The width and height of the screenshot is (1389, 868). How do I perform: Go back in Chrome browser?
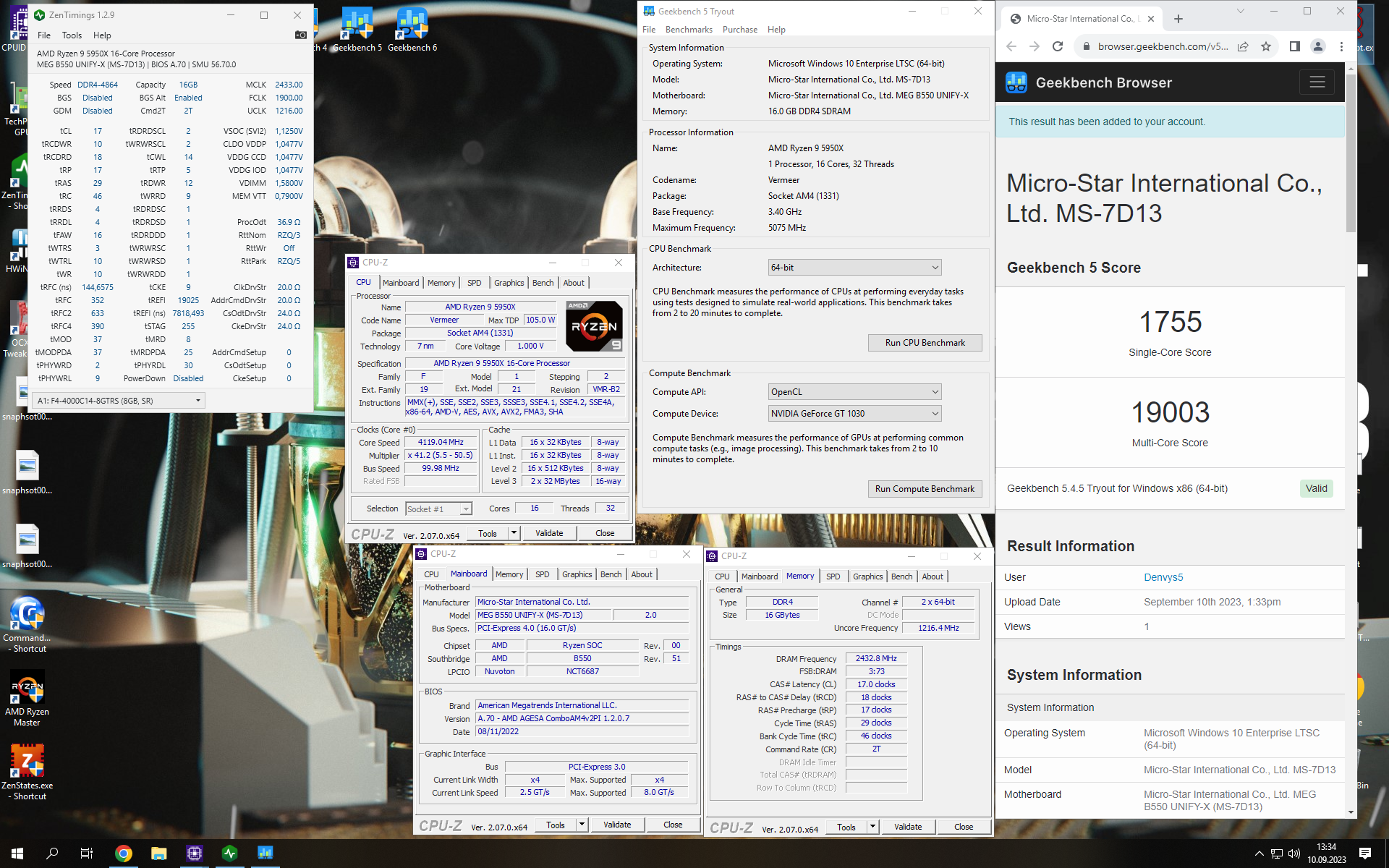pos(1011,46)
